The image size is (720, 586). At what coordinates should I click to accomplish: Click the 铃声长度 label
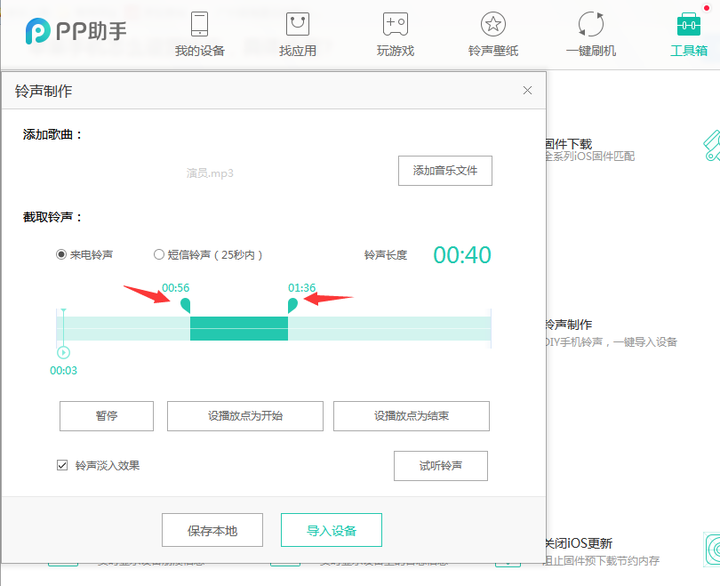[386, 255]
